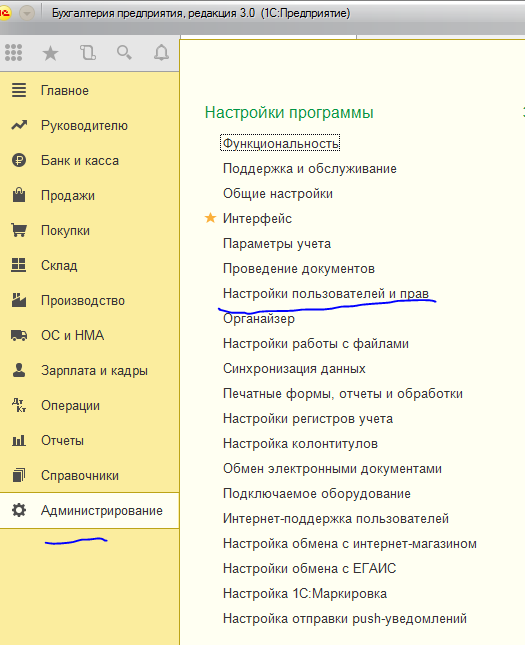Open Синхронизация данных
Viewport: 525px width, 645px height.
tap(294, 369)
